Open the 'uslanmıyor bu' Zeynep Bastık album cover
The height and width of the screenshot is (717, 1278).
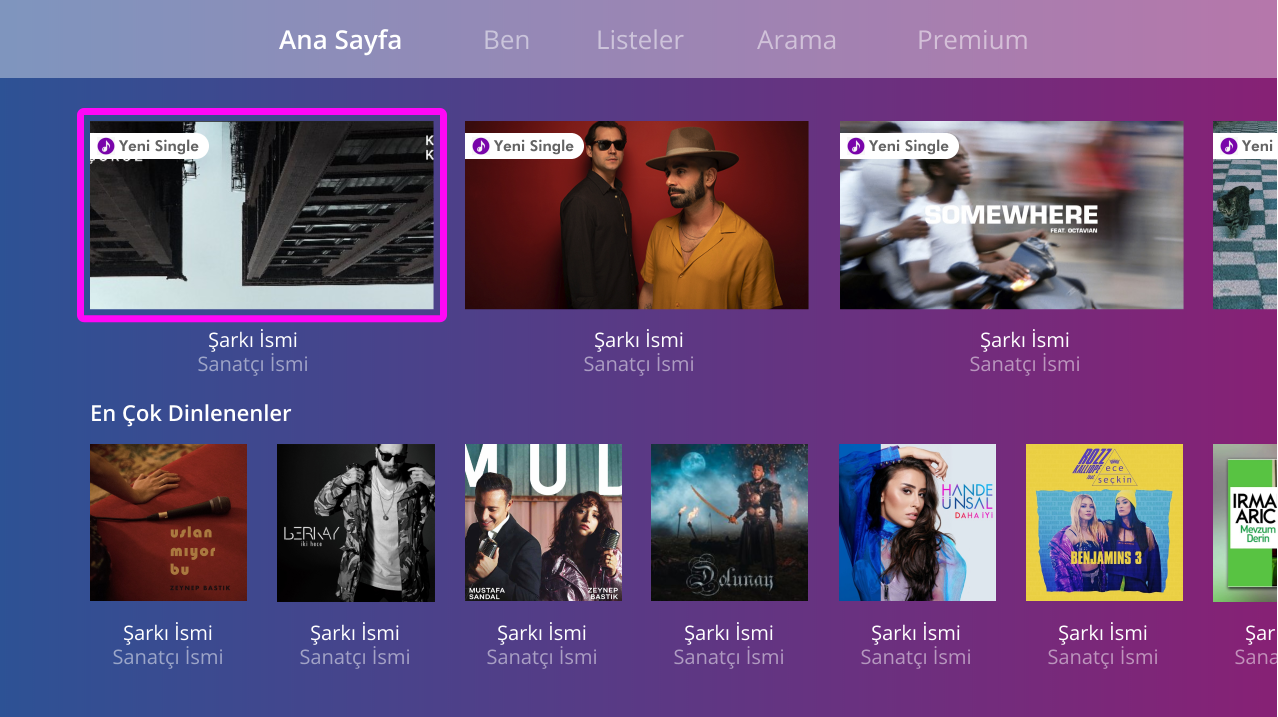pyautogui.click(x=168, y=523)
